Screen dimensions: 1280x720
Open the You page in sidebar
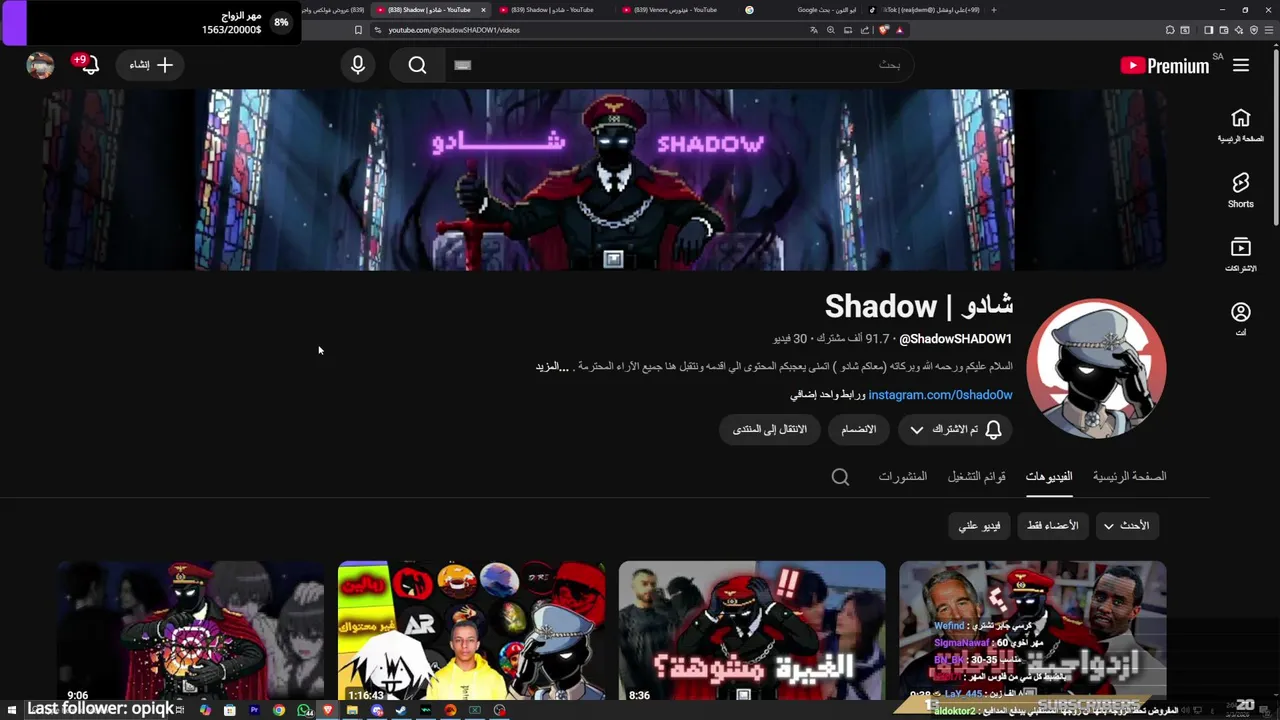click(1241, 319)
